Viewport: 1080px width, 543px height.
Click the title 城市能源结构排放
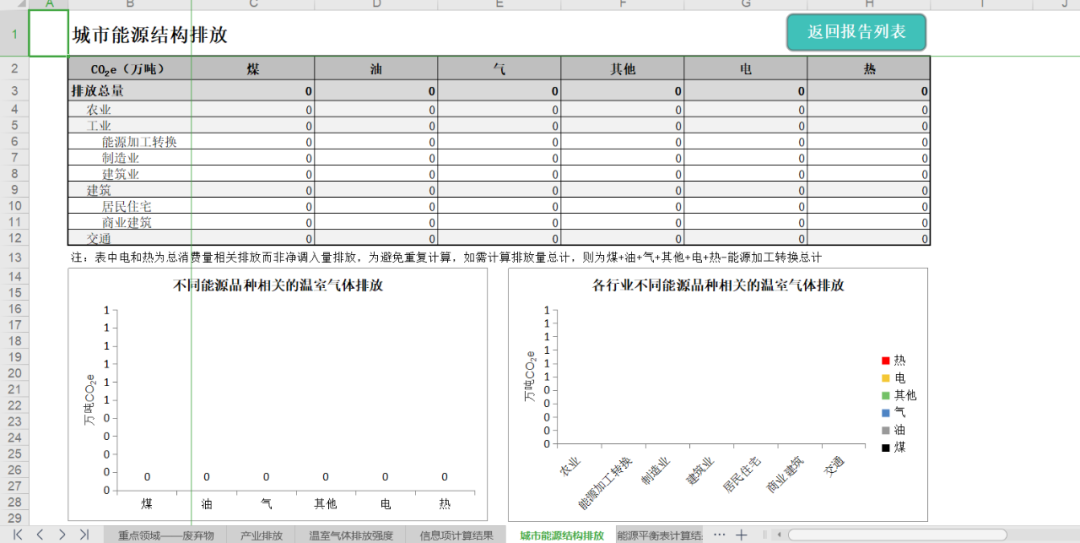149,34
